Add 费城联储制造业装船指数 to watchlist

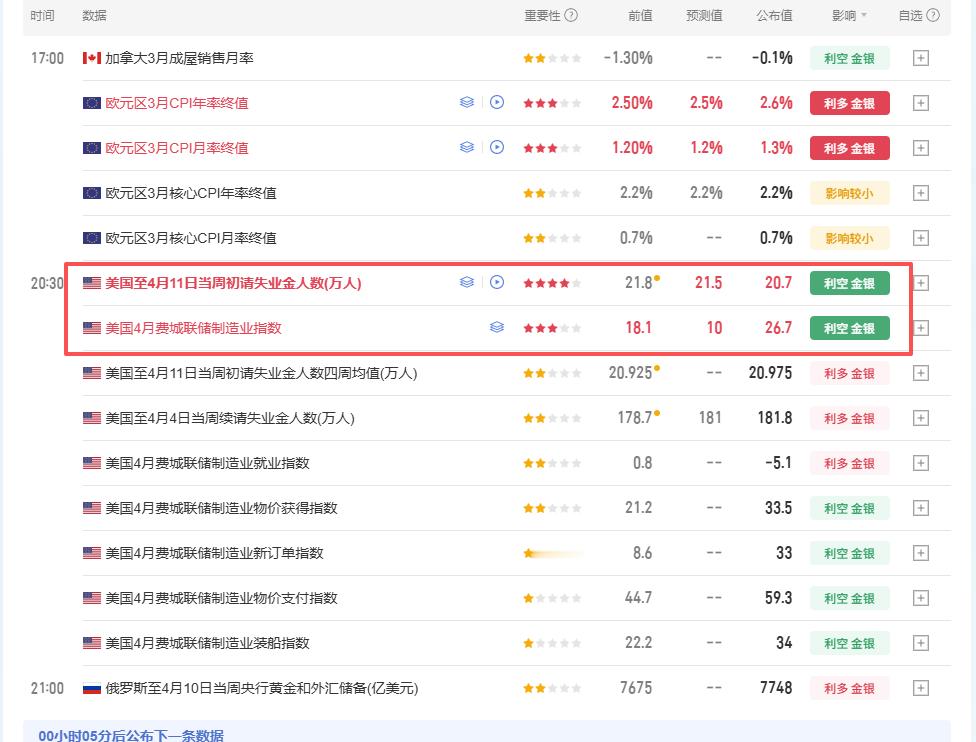click(x=921, y=643)
